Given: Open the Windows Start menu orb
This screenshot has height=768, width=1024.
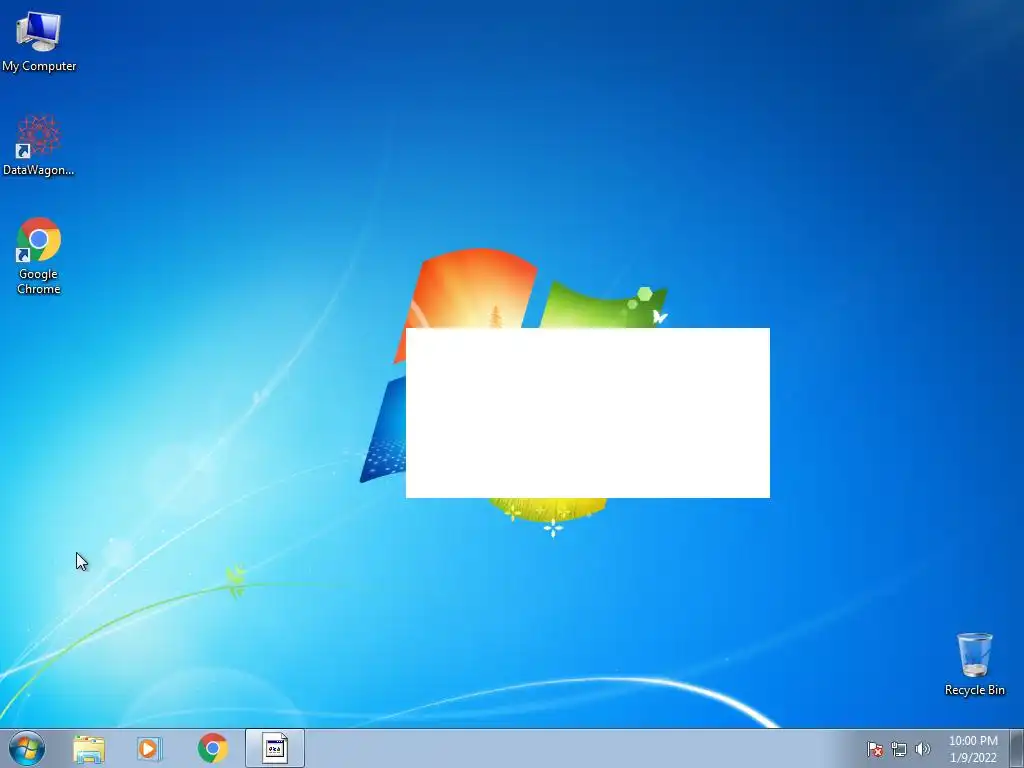Looking at the screenshot, I should pos(27,748).
